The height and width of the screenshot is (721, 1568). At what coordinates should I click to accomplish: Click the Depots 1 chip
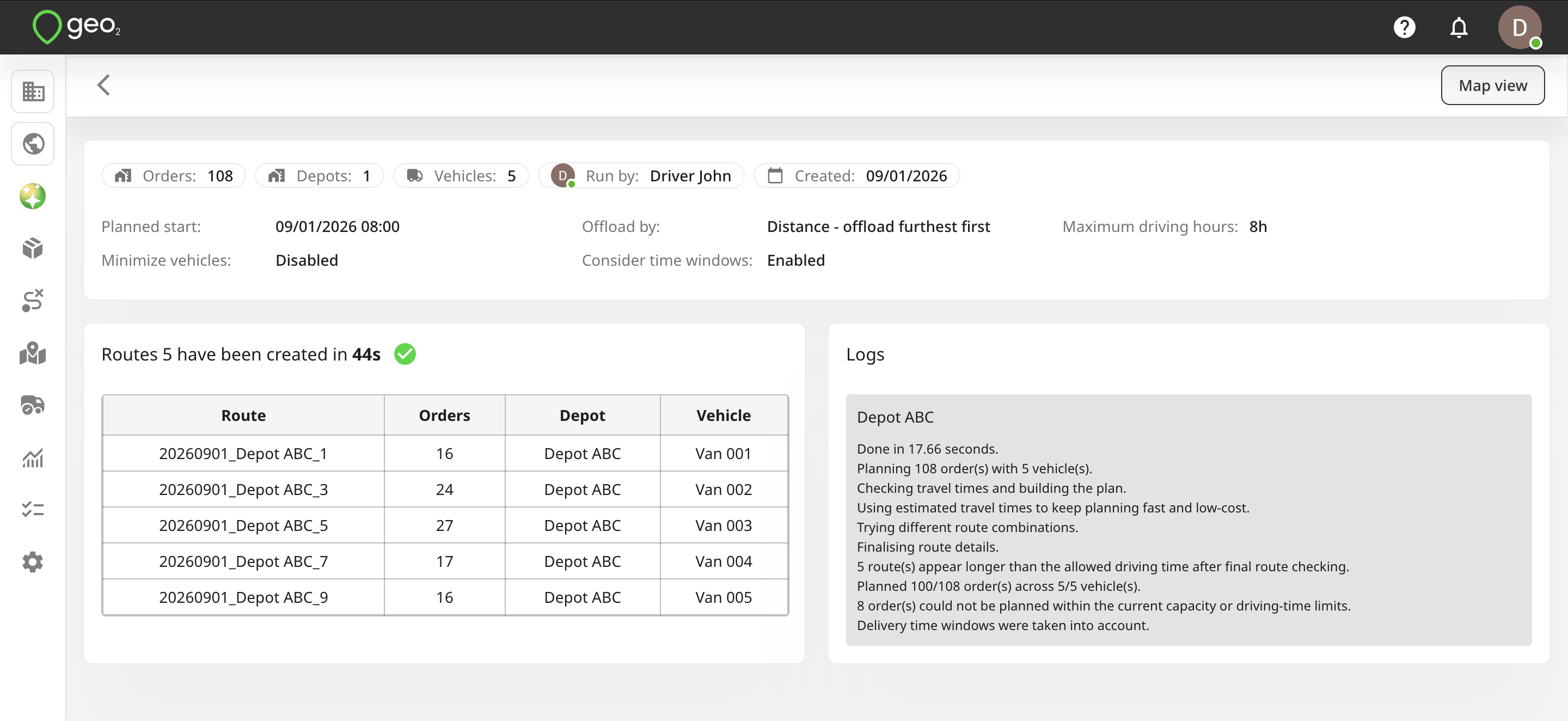tap(319, 176)
